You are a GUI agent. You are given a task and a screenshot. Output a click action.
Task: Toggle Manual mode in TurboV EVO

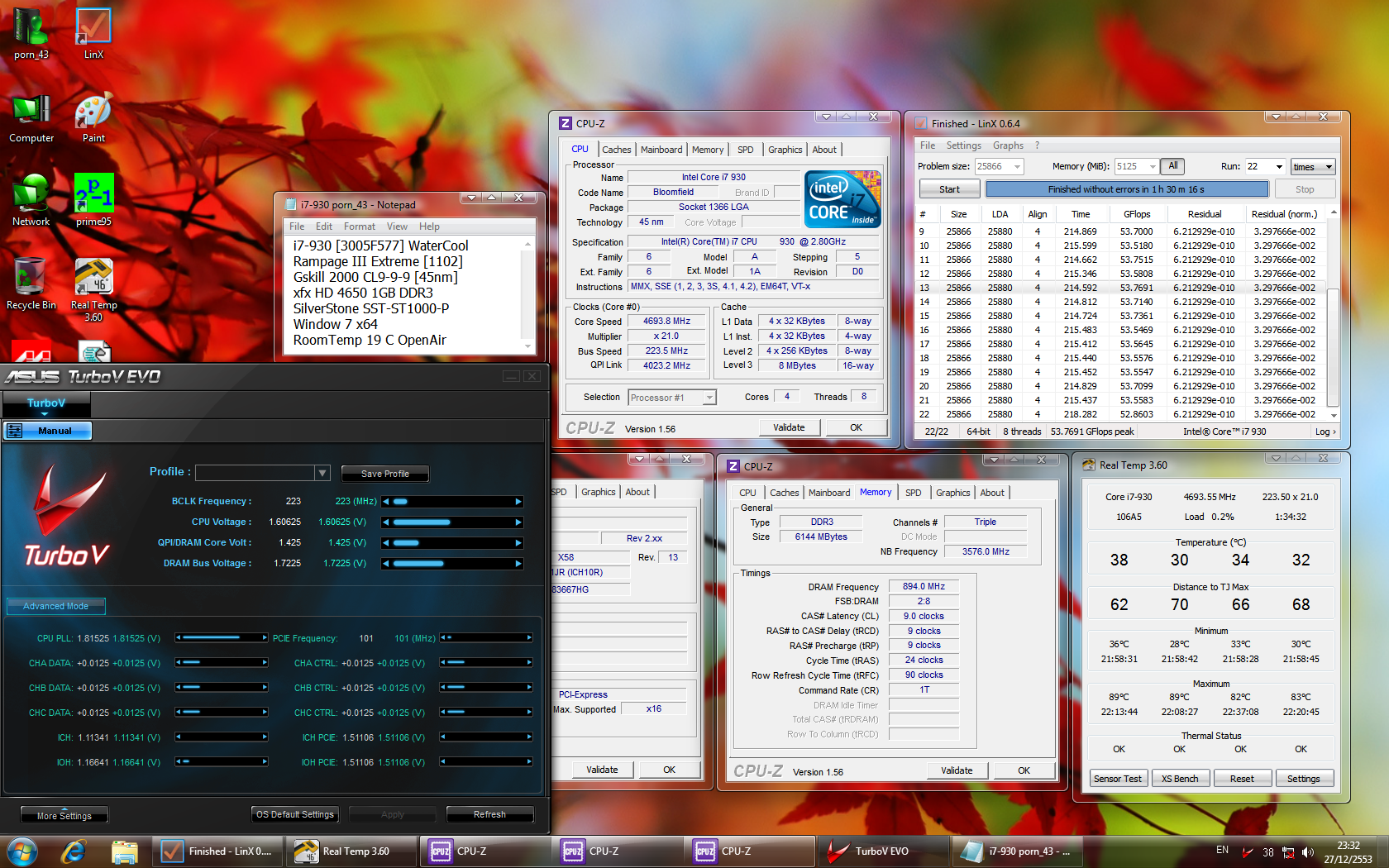click(47, 431)
